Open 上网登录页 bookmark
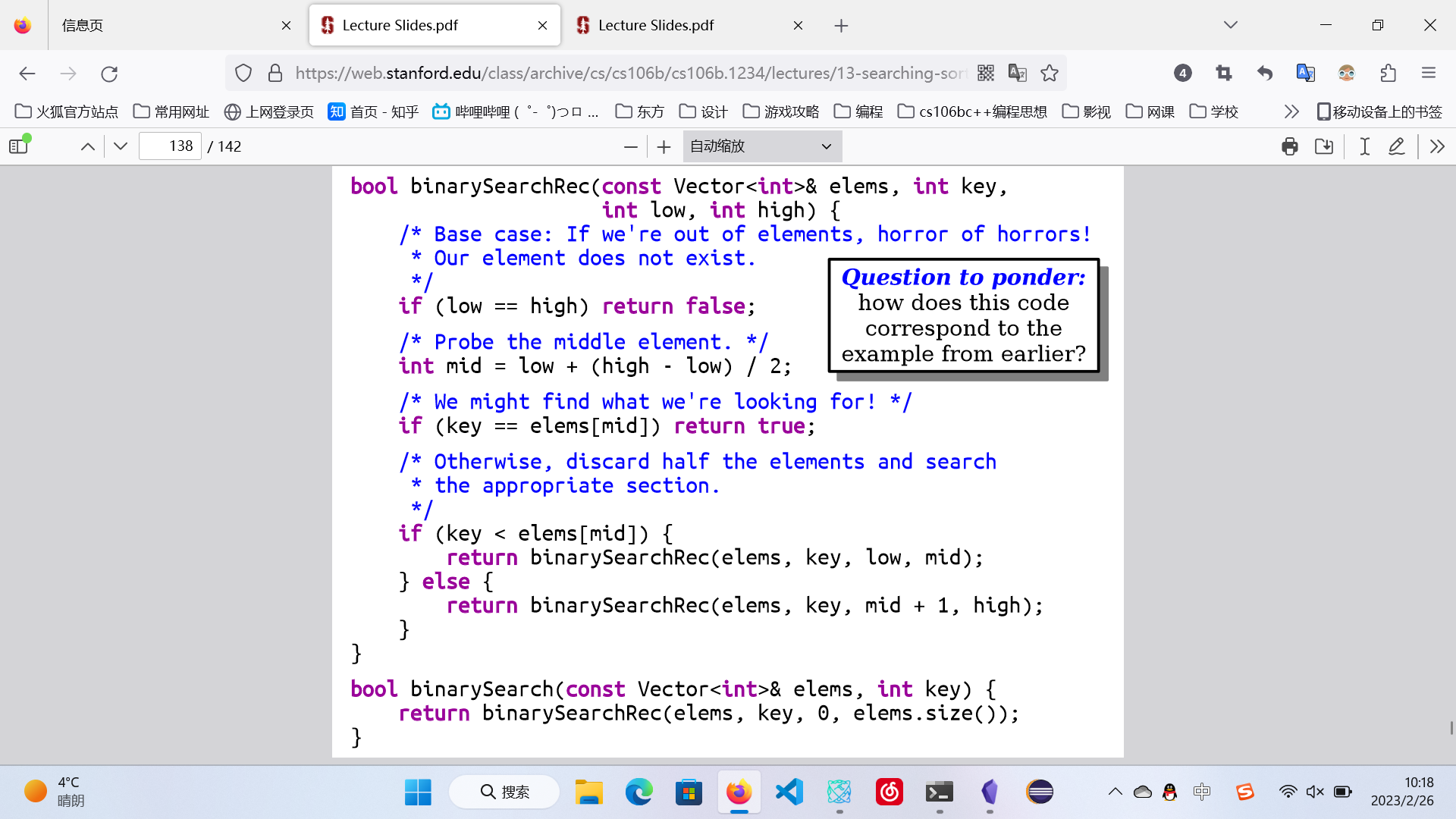1456x819 pixels. click(269, 111)
